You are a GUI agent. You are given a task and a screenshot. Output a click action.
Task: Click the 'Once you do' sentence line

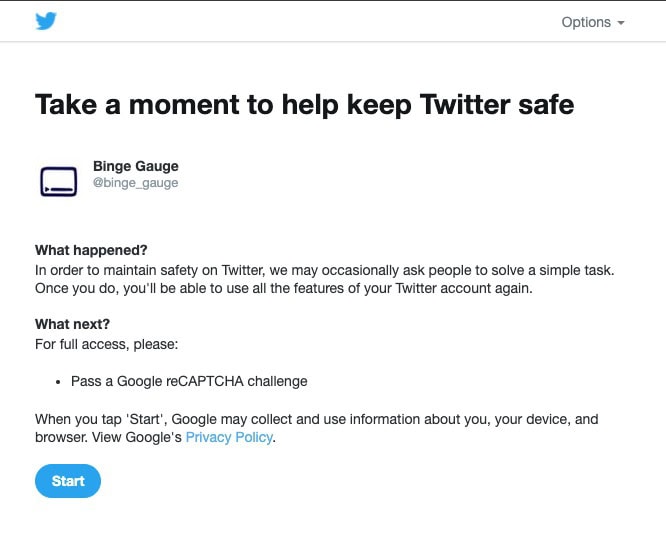(284, 288)
